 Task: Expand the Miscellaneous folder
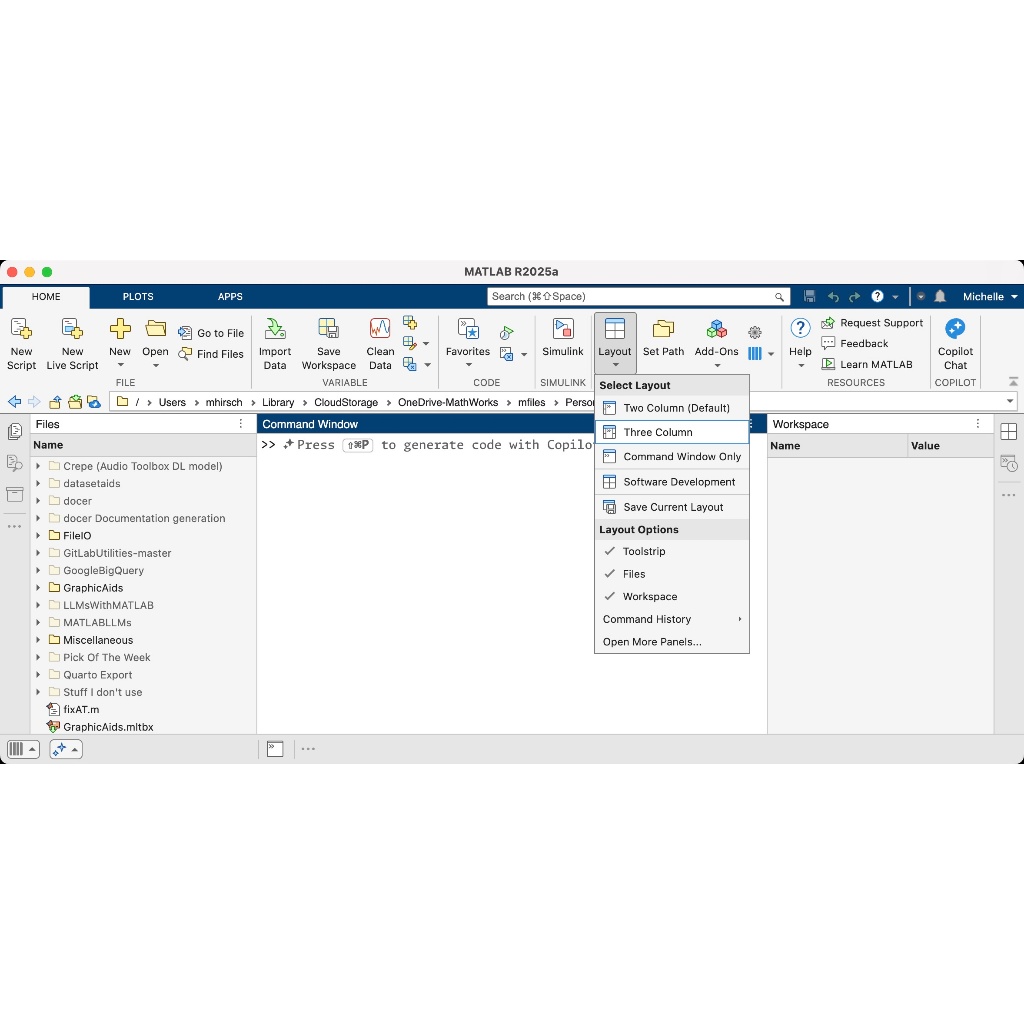(38, 640)
